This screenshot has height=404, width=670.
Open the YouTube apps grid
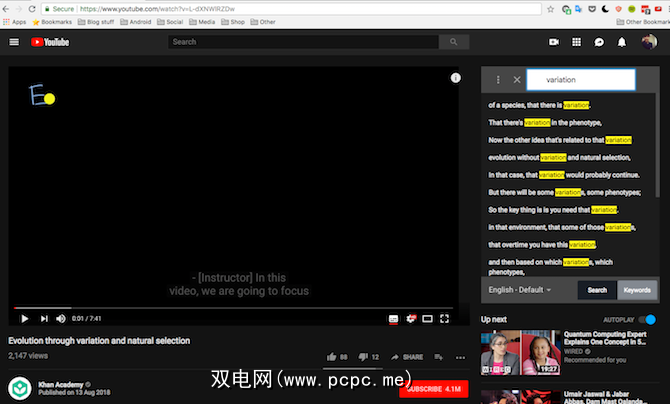576,42
